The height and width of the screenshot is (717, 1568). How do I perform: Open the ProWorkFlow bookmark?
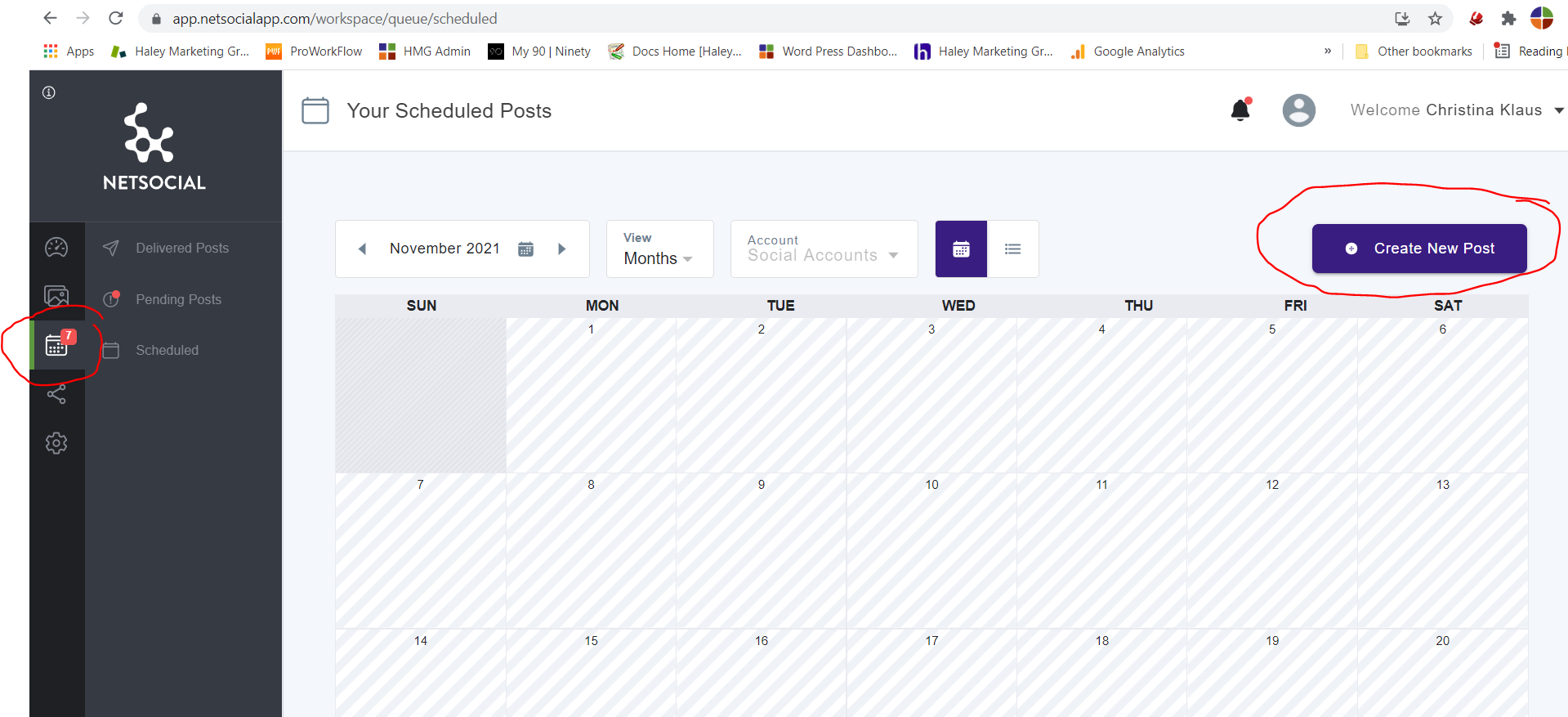(x=314, y=51)
